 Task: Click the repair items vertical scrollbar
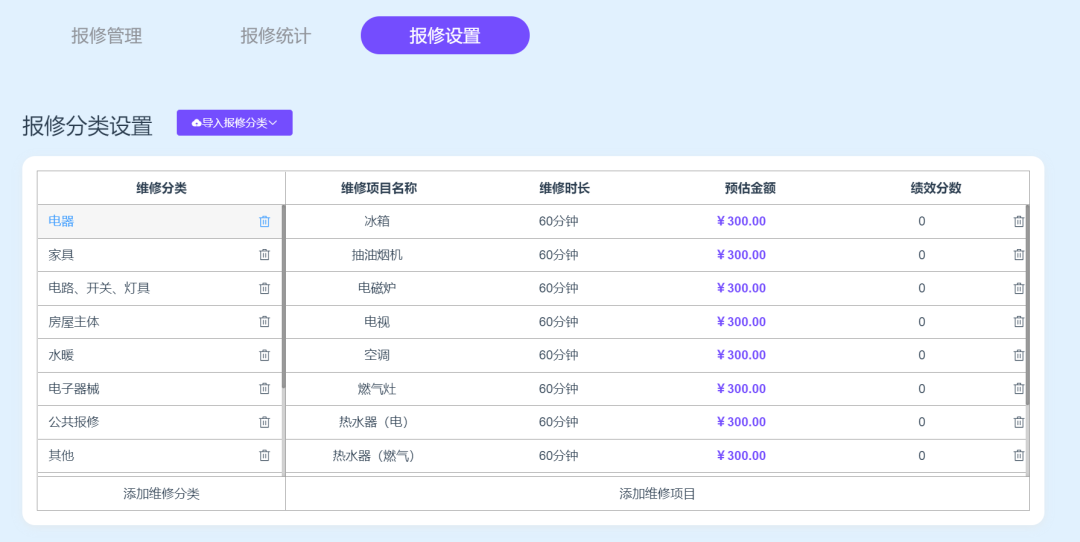click(1028, 304)
